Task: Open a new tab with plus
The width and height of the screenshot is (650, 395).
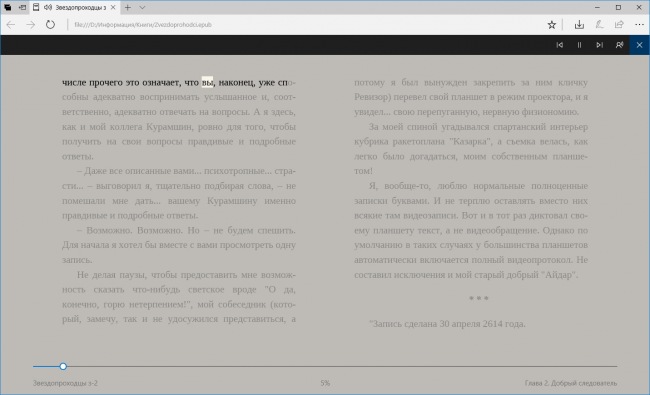Action: coord(128,7)
